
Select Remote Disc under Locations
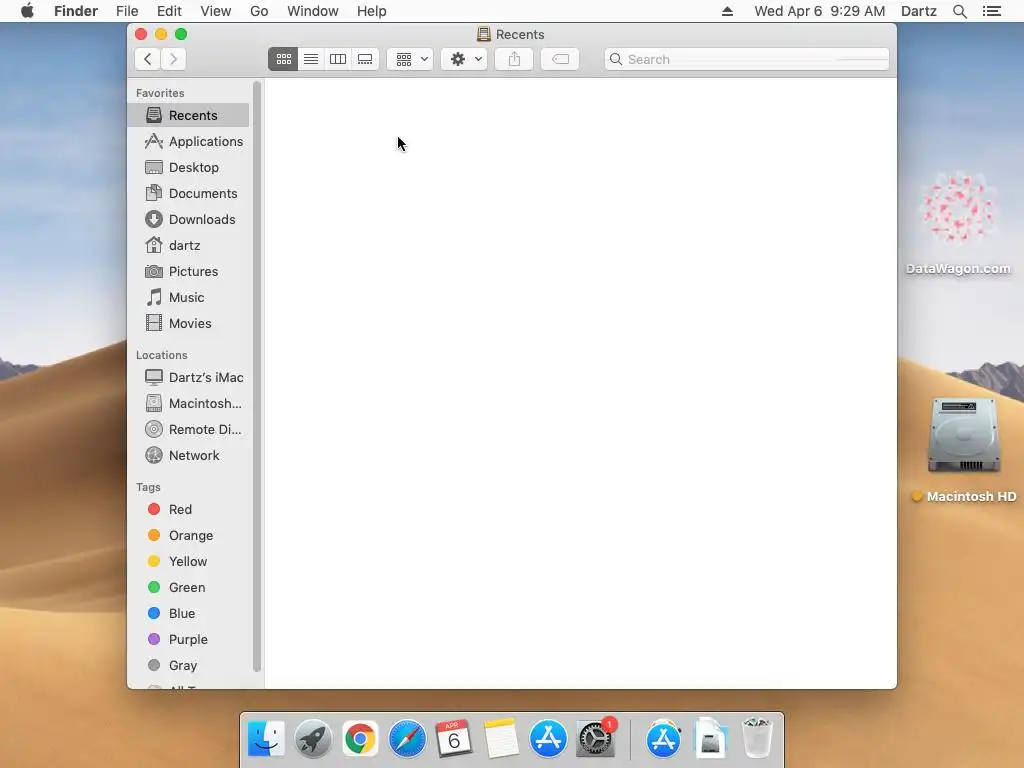click(188, 430)
